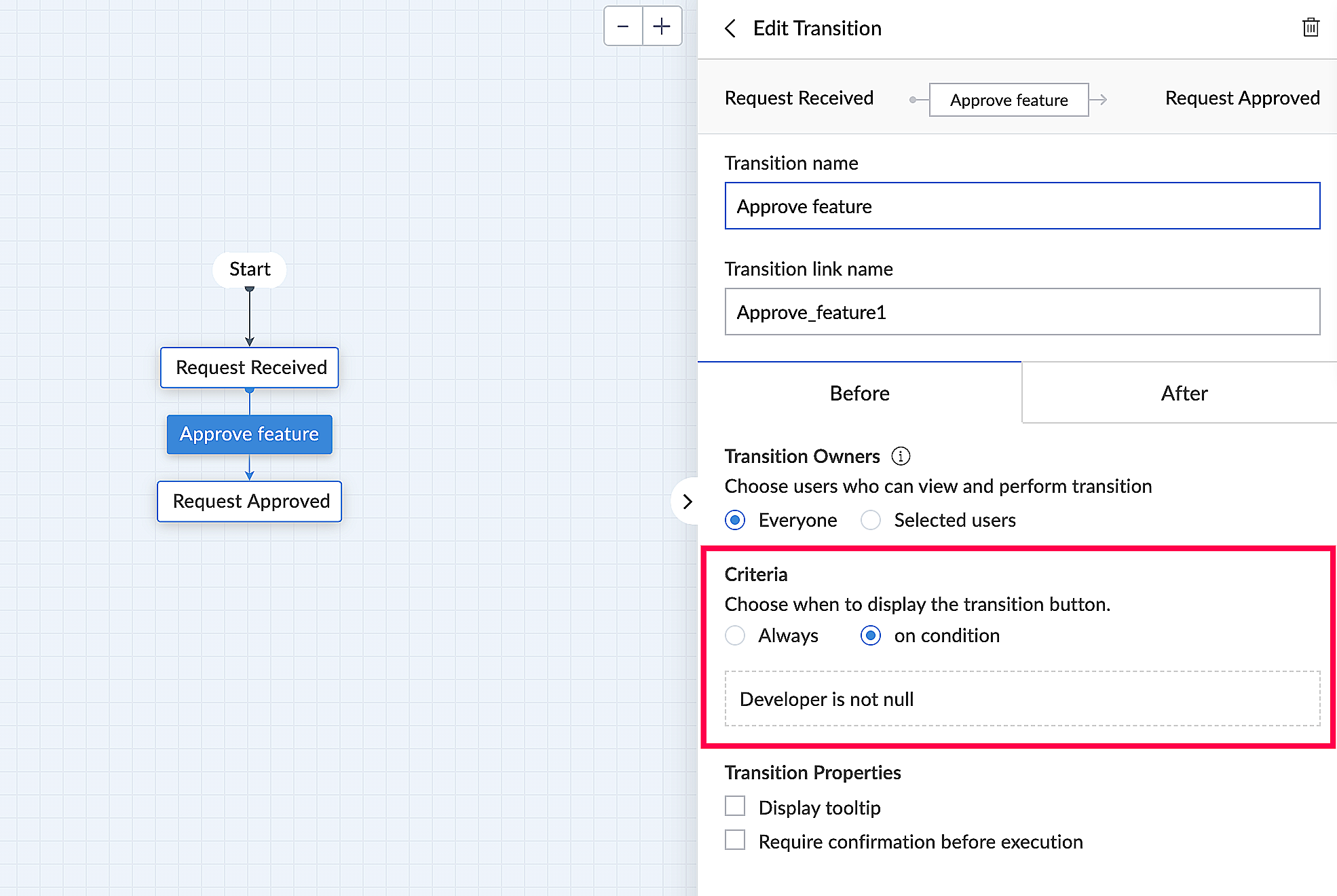
Task: Enable the Display tooltip checkbox
Action: click(x=735, y=806)
